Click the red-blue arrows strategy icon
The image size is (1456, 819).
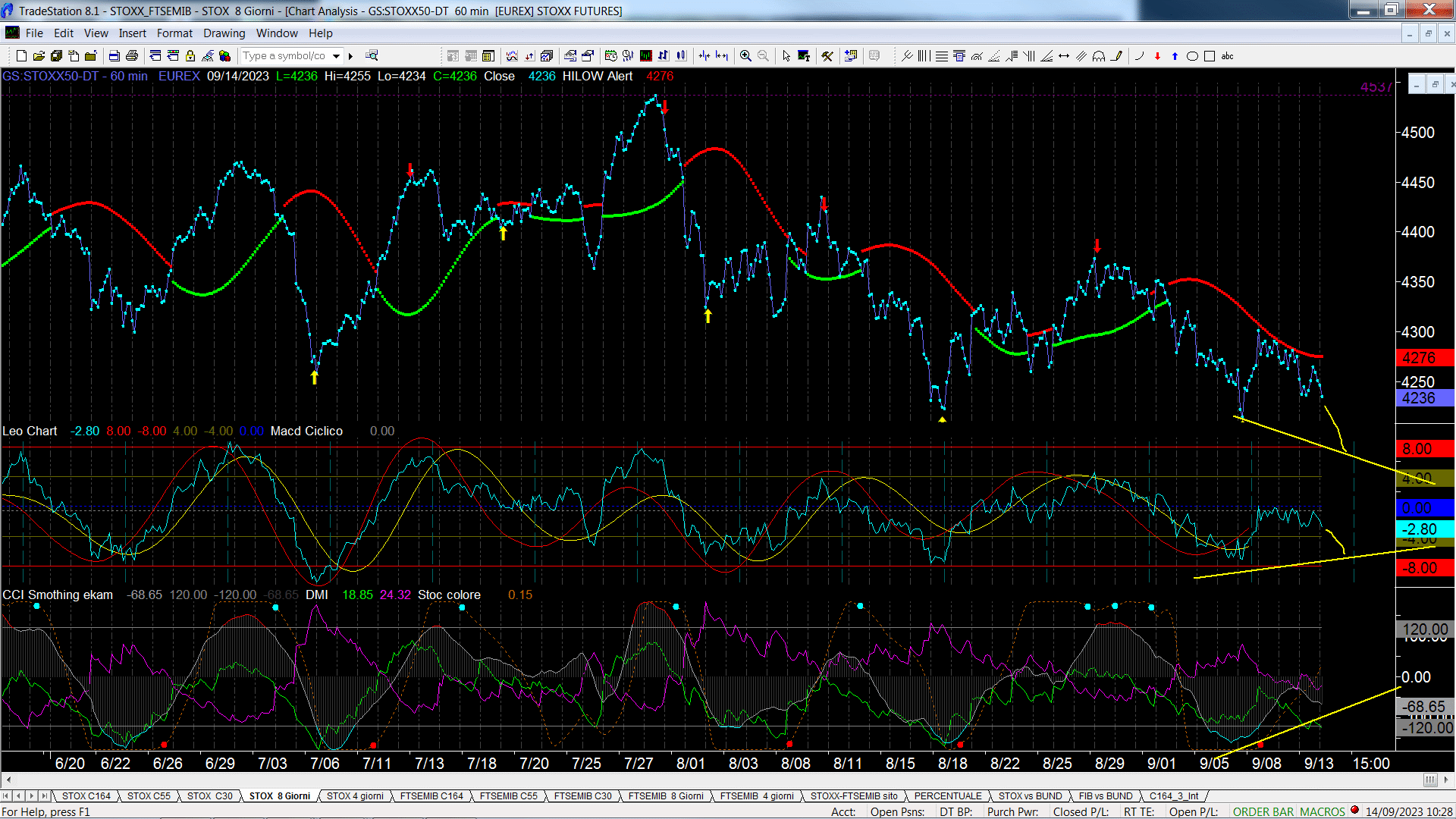(529, 56)
